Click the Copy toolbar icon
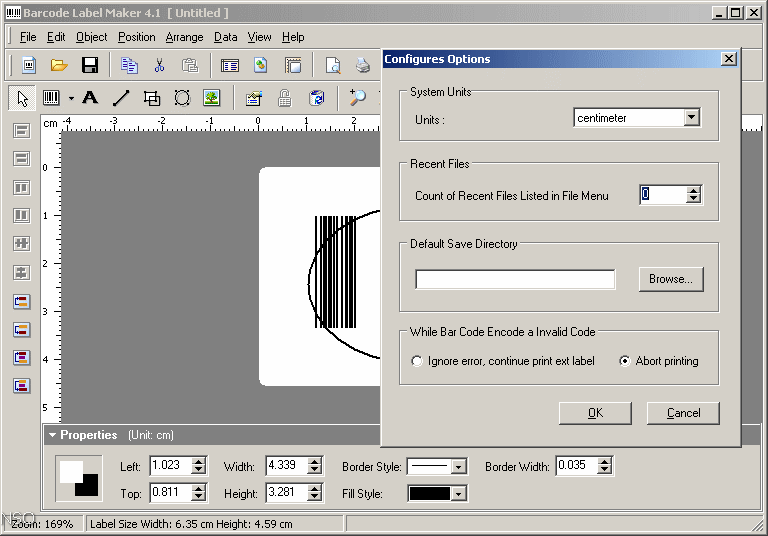This screenshot has width=768, height=536. click(129, 65)
